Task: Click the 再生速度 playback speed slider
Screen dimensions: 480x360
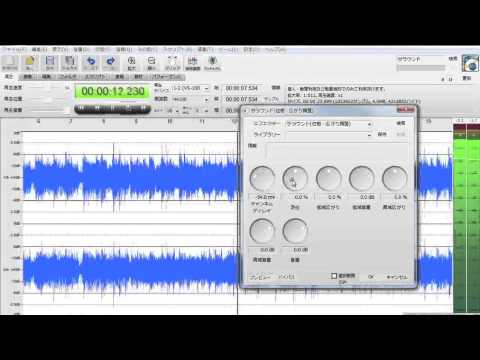Action: click(46, 88)
